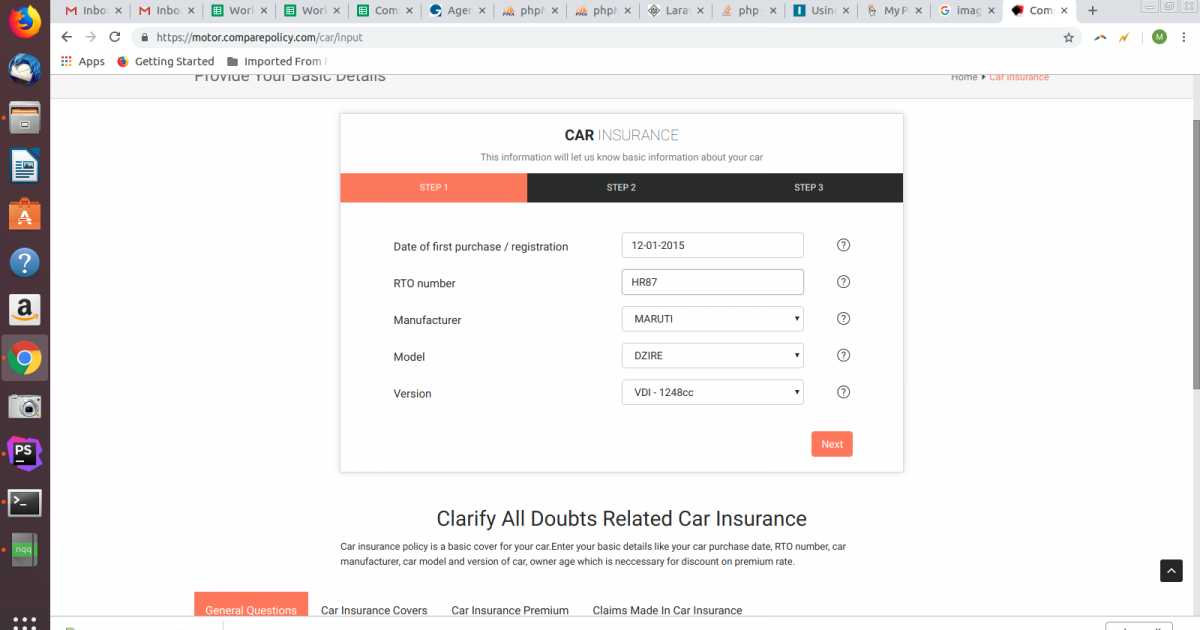This screenshot has width=1200, height=630.
Task: Go back with the browser back arrow
Action: [x=66, y=37]
